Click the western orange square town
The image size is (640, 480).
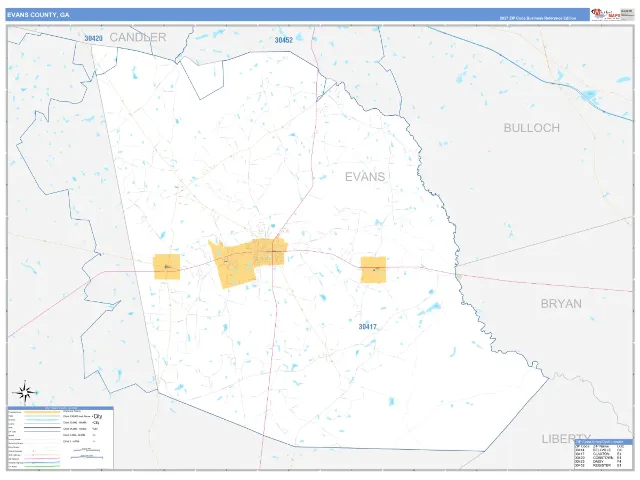167,267
